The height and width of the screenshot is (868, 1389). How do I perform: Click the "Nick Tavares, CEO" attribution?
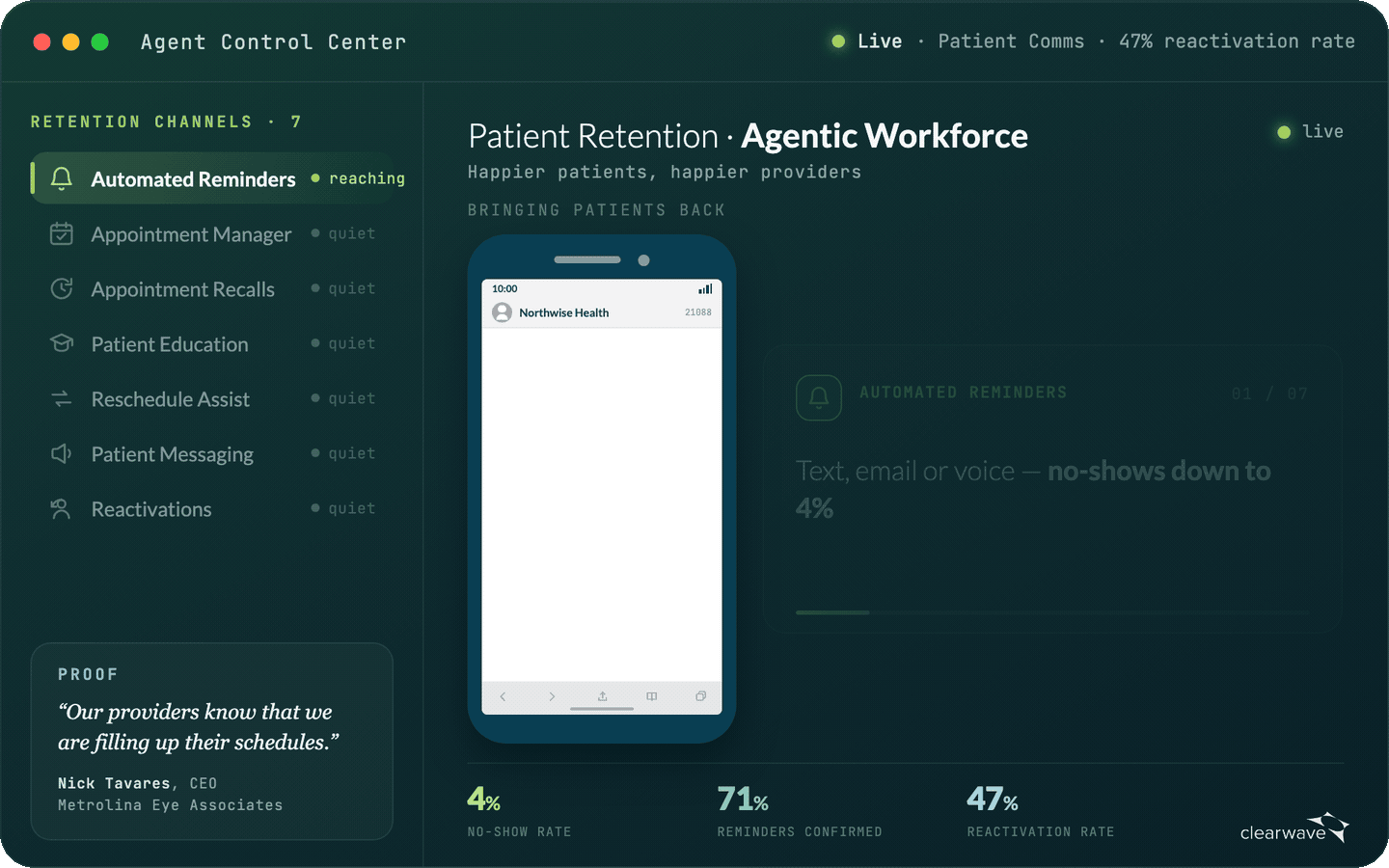137,783
